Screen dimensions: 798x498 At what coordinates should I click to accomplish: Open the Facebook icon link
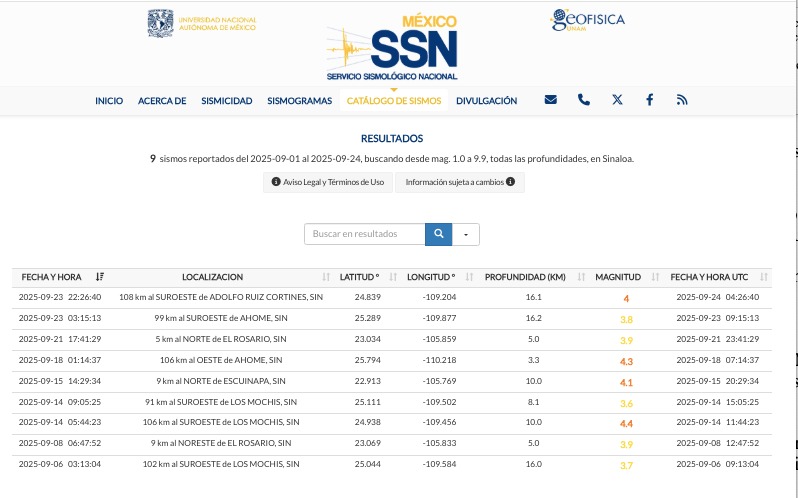click(649, 100)
